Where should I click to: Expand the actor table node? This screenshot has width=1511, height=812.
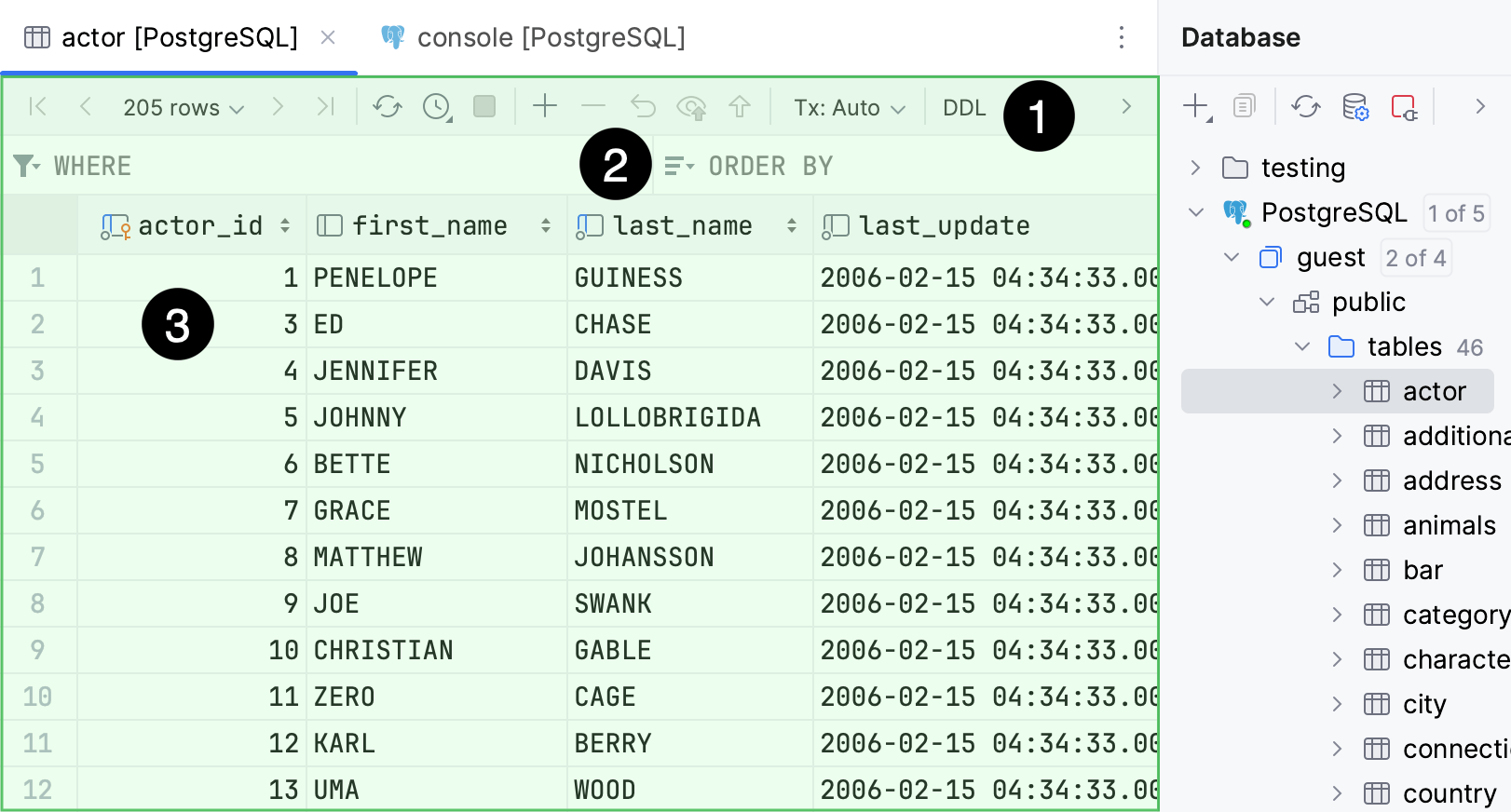[x=1339, y=391]
